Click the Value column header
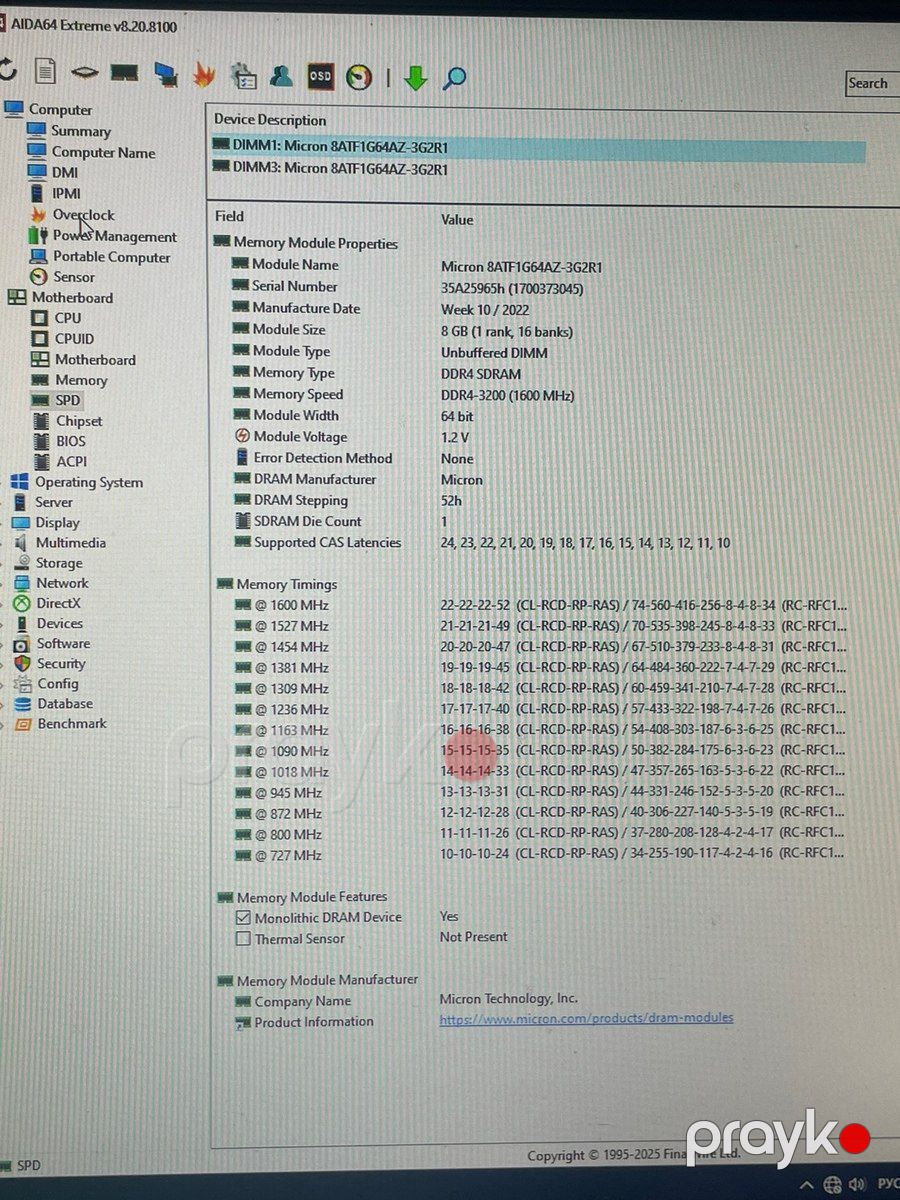 [457, 220]
